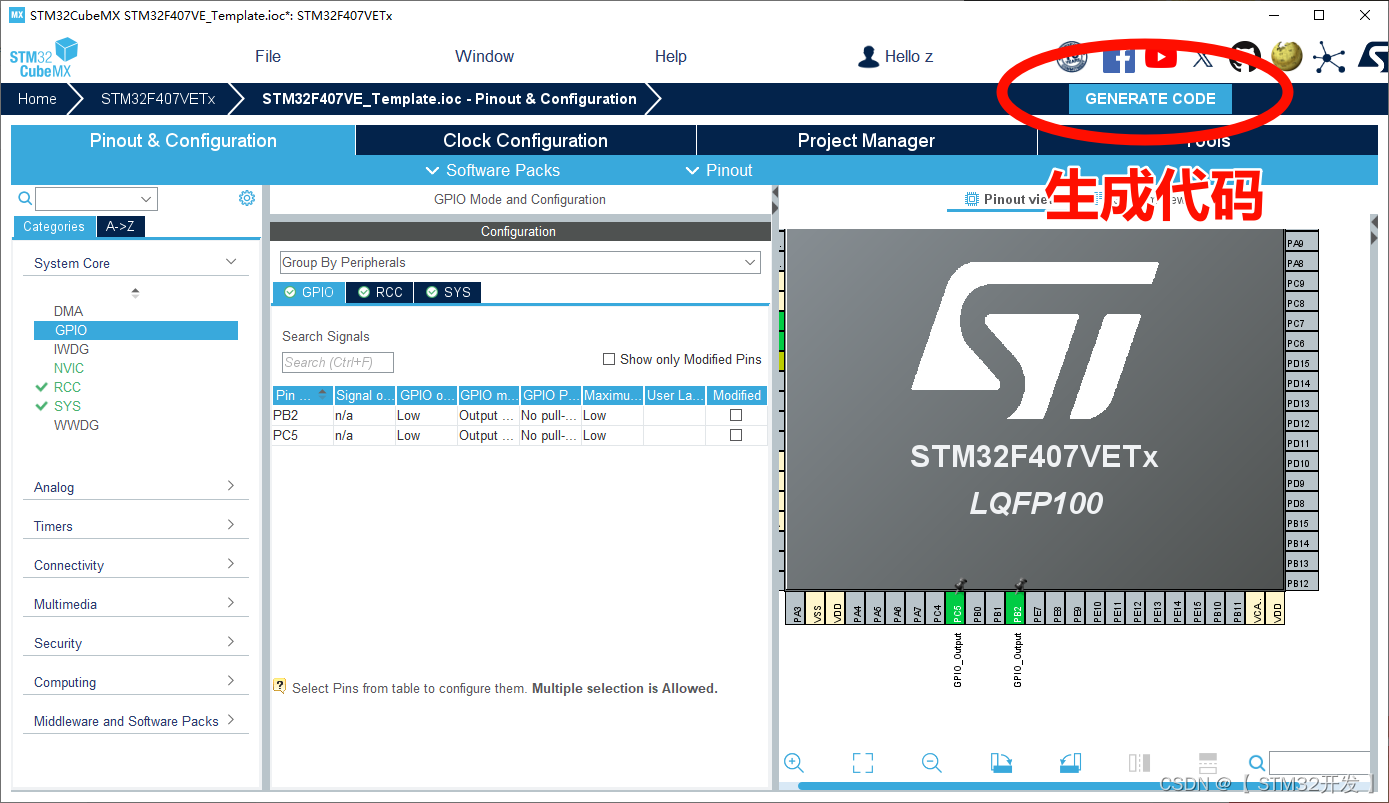Open the File menu
This screenshot has height=803, width=1389.
(268, 56)
